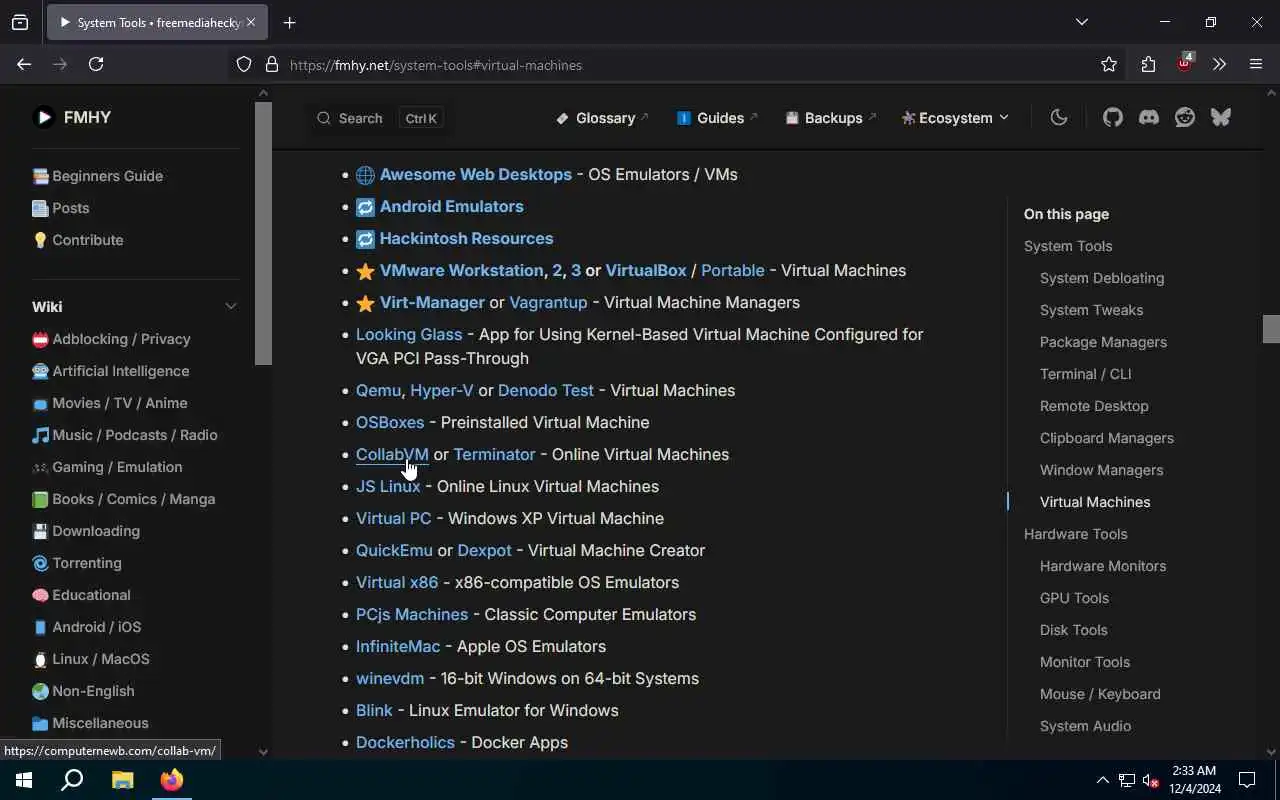Open uBlock Origin extension icon
Image resolution: width=1280 pixels, height=800 pixels.
pyautogui.click(x=1185, y=64)
